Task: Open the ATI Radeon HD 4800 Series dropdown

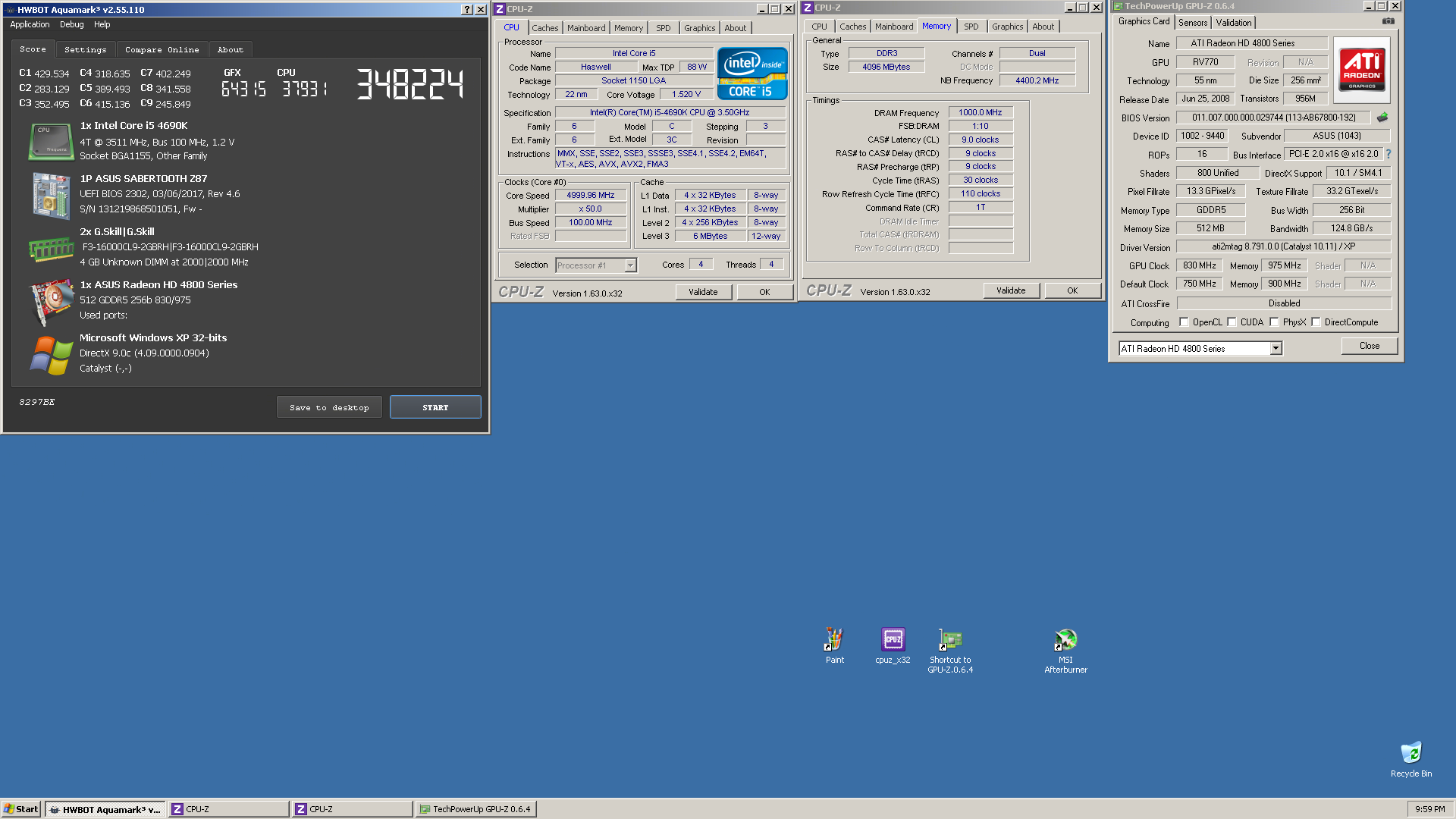Action: tap(1276, 349)
